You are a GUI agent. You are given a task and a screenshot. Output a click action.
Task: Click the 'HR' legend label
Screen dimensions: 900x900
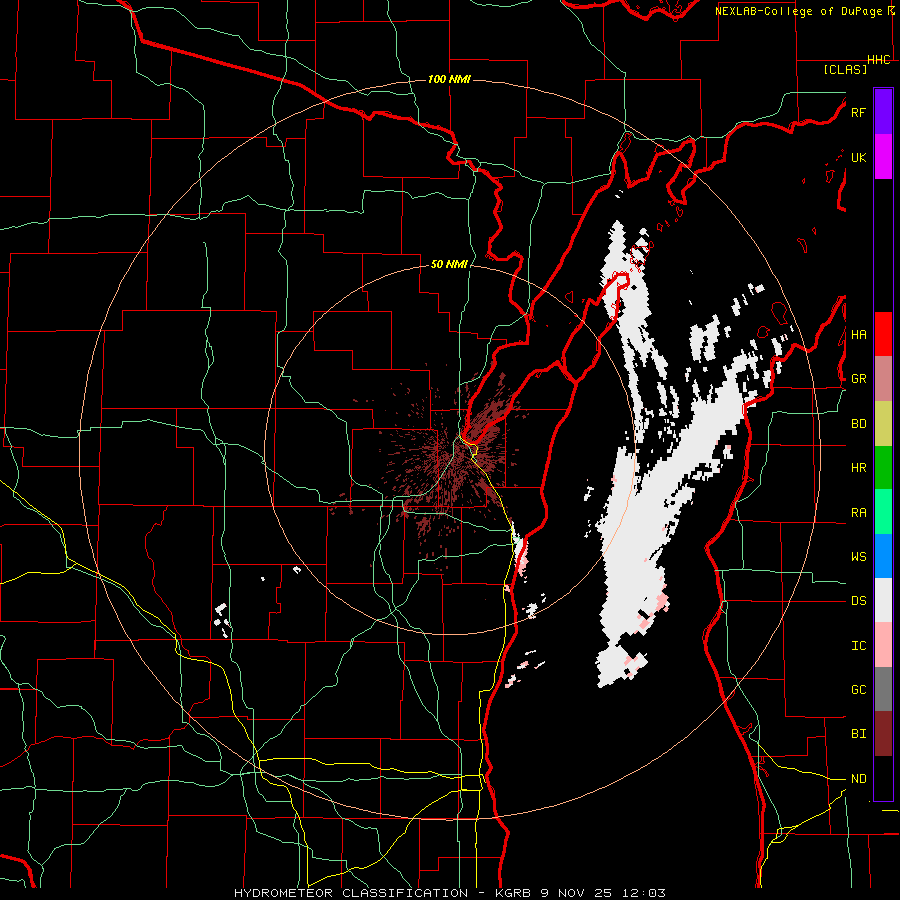click(x=858, y=468)
